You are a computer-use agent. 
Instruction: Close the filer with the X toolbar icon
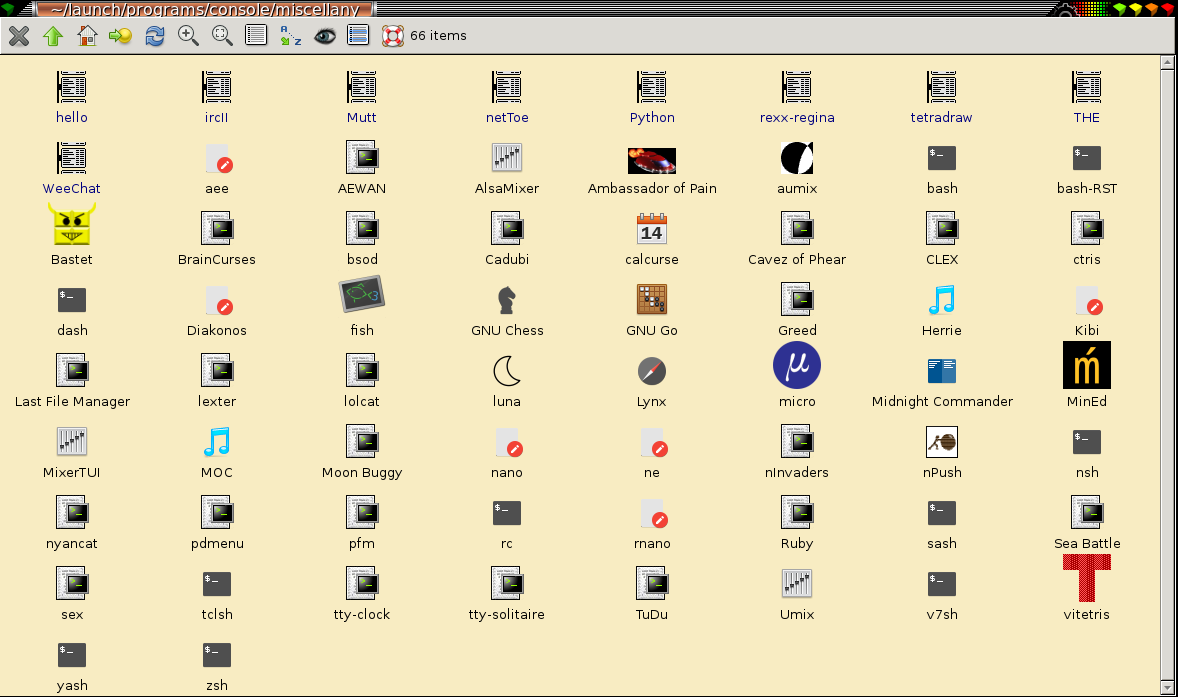(19, 35)
